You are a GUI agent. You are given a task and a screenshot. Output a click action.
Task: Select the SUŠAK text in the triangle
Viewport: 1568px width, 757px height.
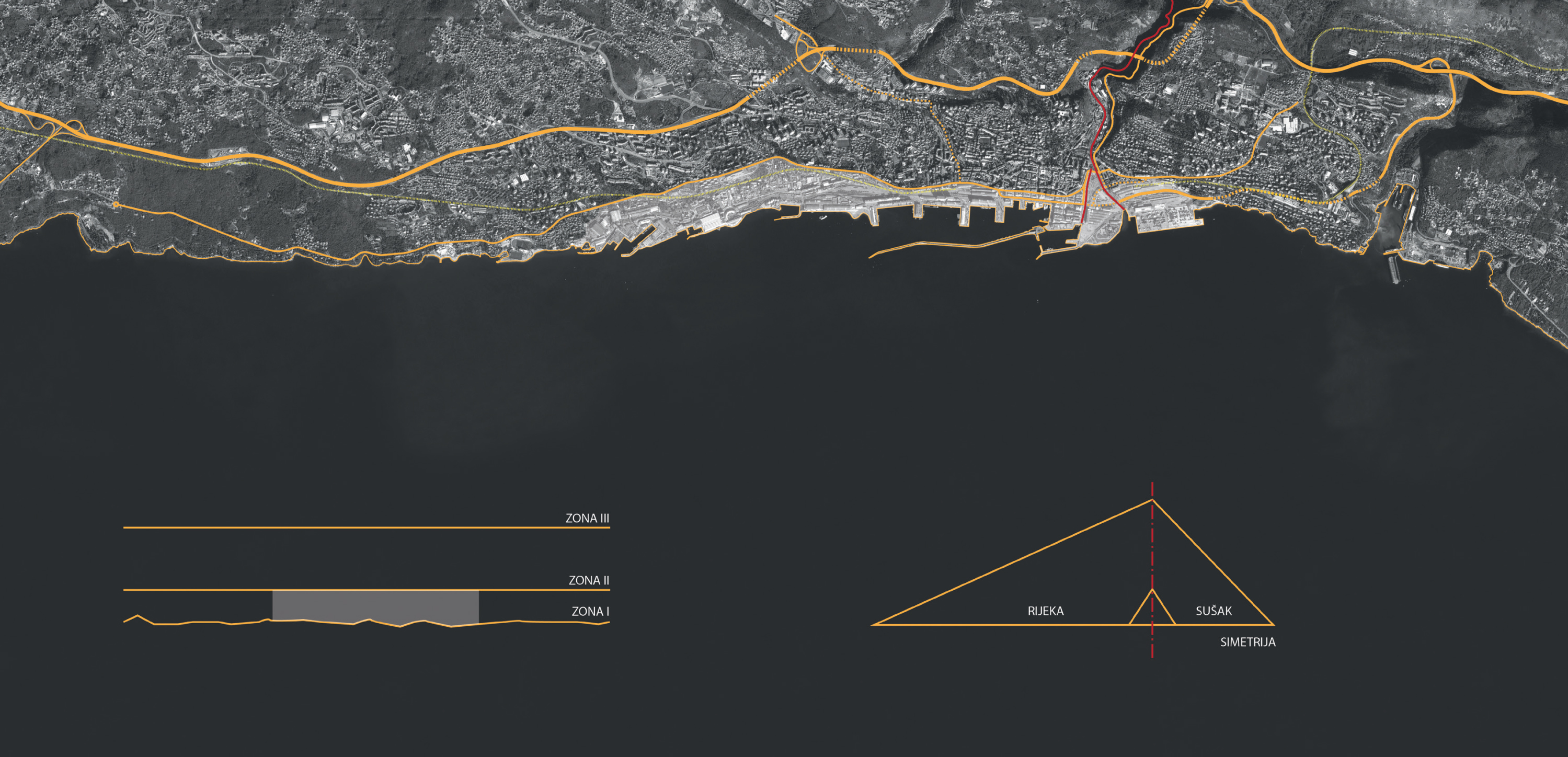point(1213,611)
